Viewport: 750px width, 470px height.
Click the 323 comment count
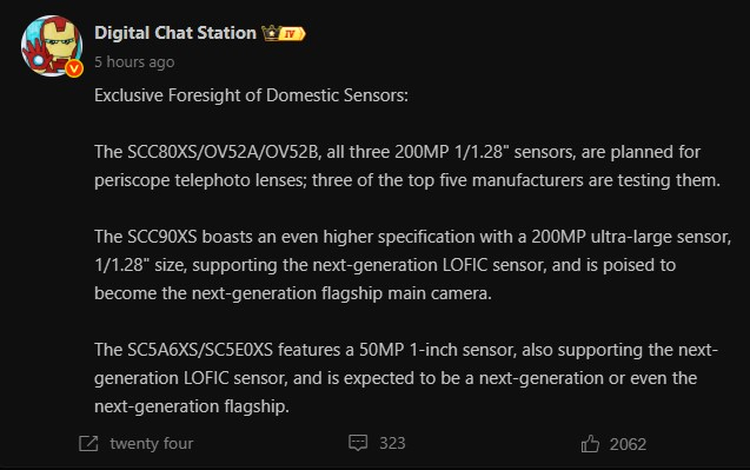point(392,443)
